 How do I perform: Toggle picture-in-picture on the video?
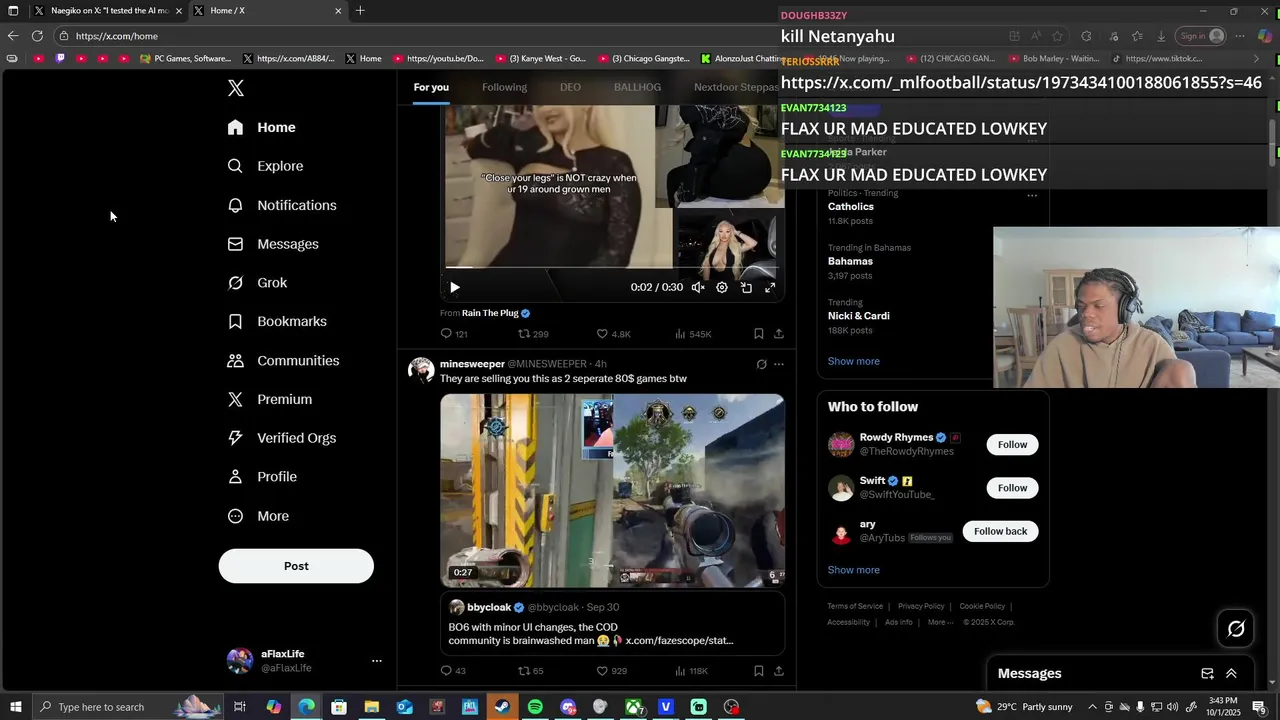click(746, 287)
